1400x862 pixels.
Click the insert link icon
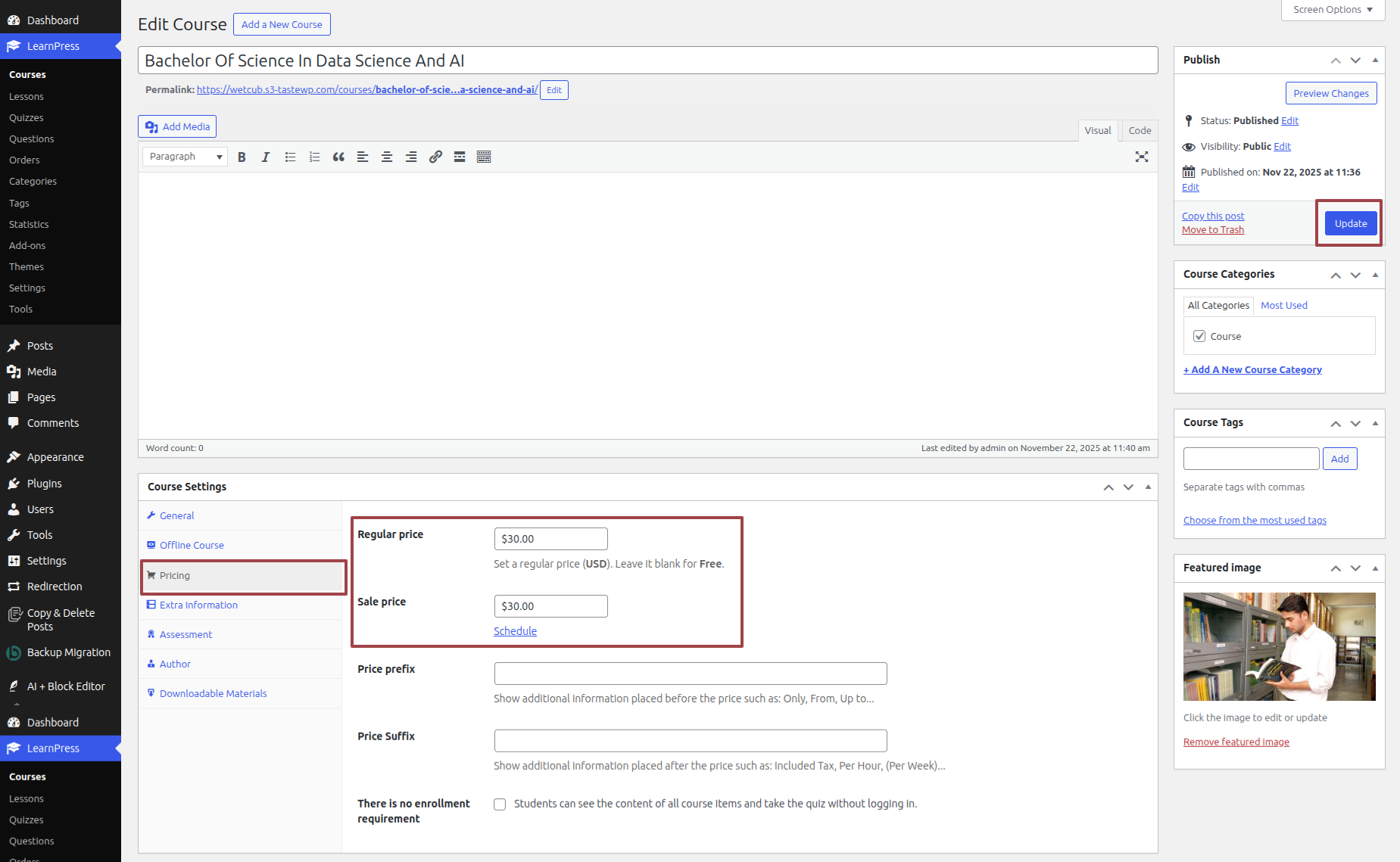[x=435, y=157]
